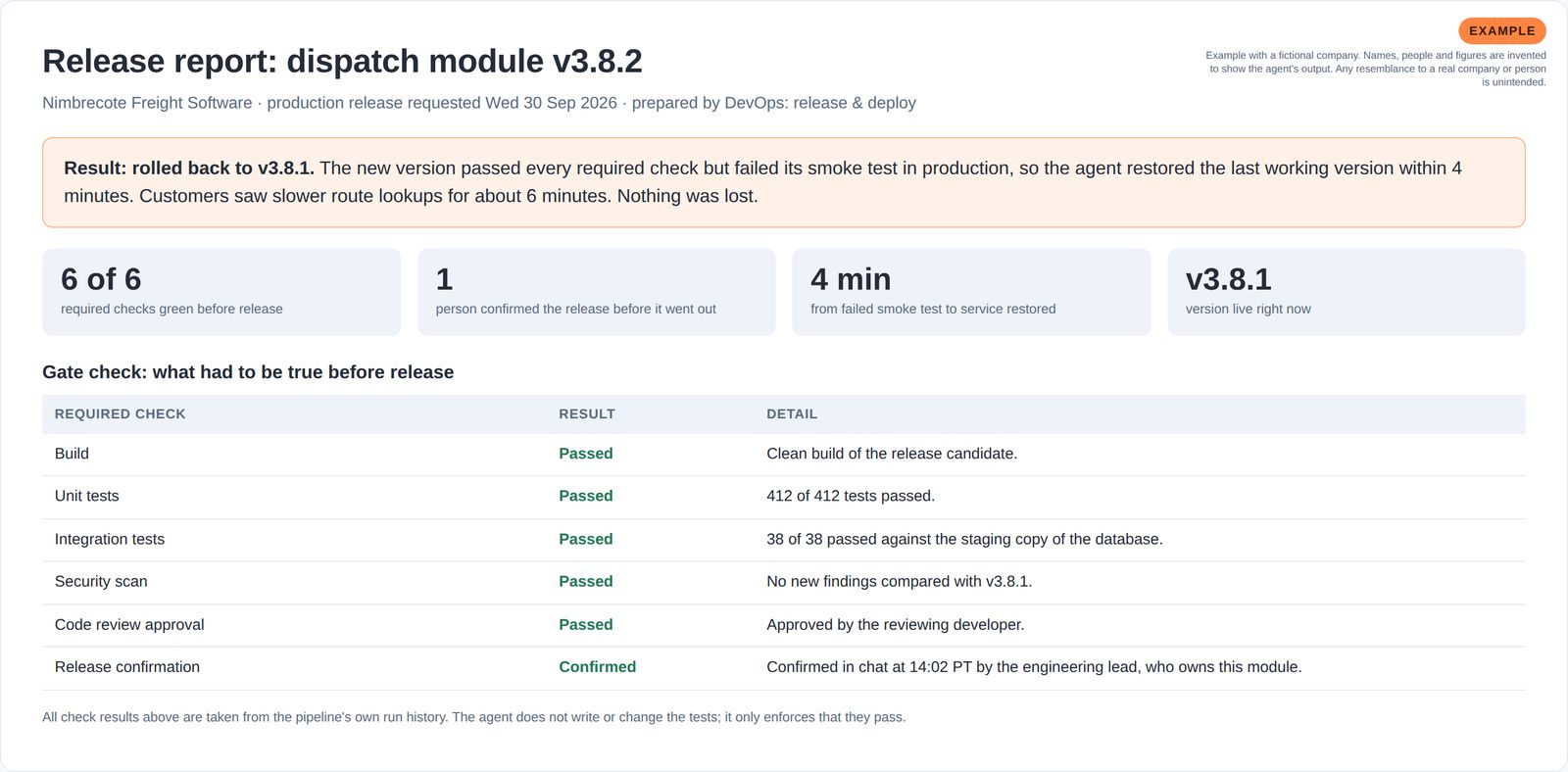
Task: Click the "38 of 38 passed against the staging copy" detail
Action: pos(964,539)
